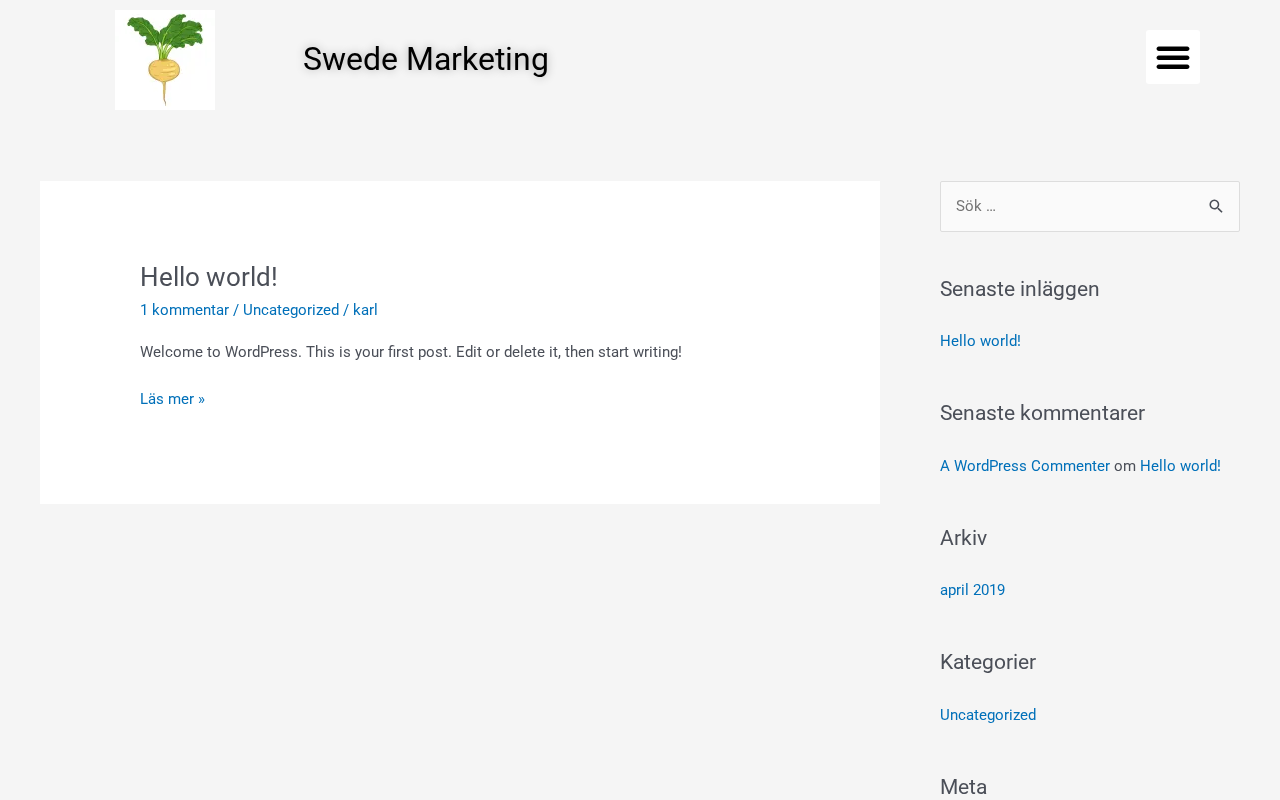Open the Hello world! post title
The height and width of the screenshot is (800, 1280).
coord(208,277)
